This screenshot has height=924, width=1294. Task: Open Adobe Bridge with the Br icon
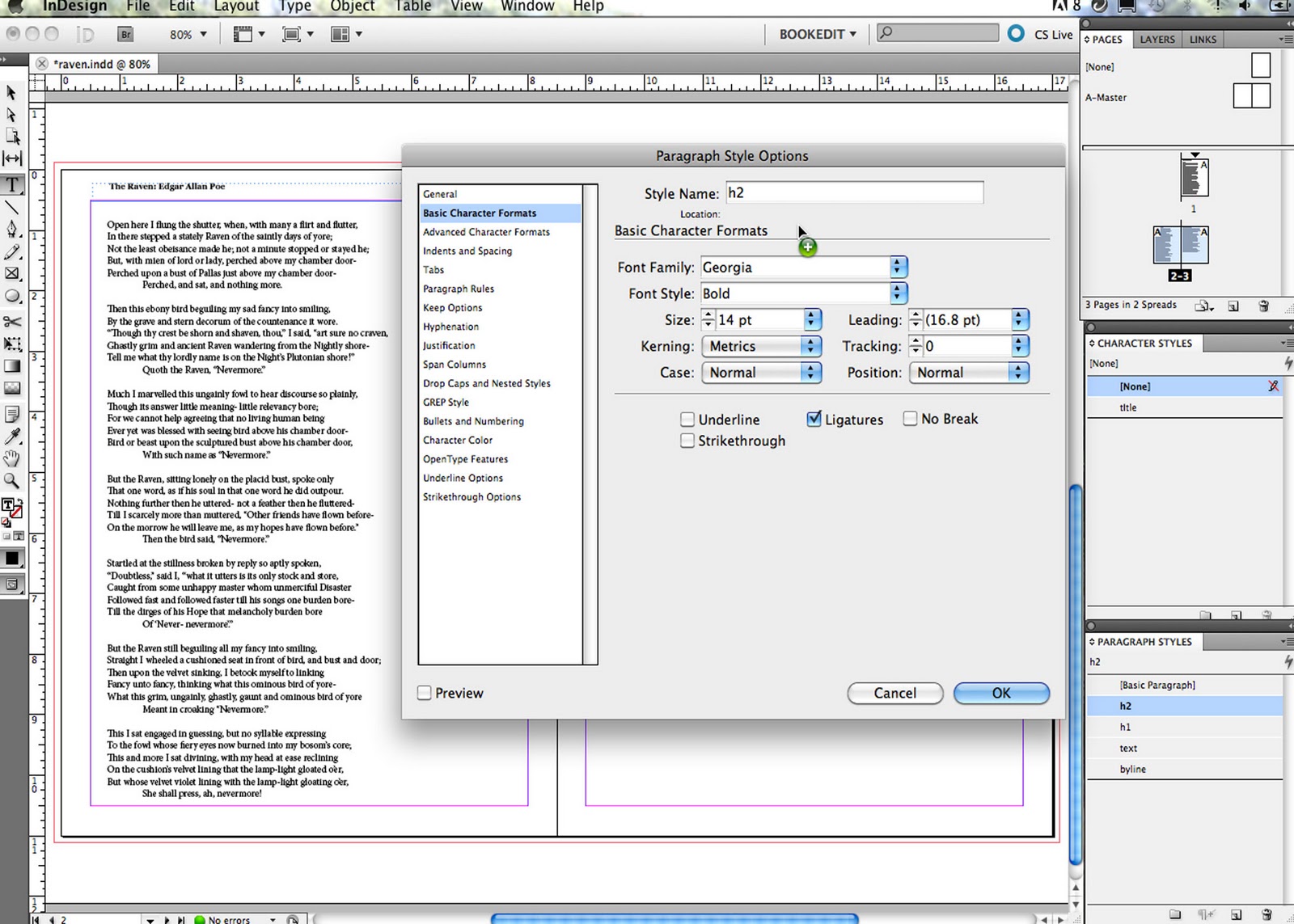click(125, 34)
